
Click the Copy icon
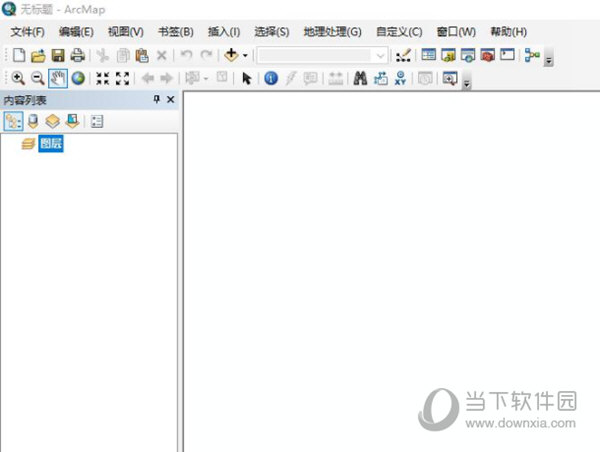(x=123, y=56)
